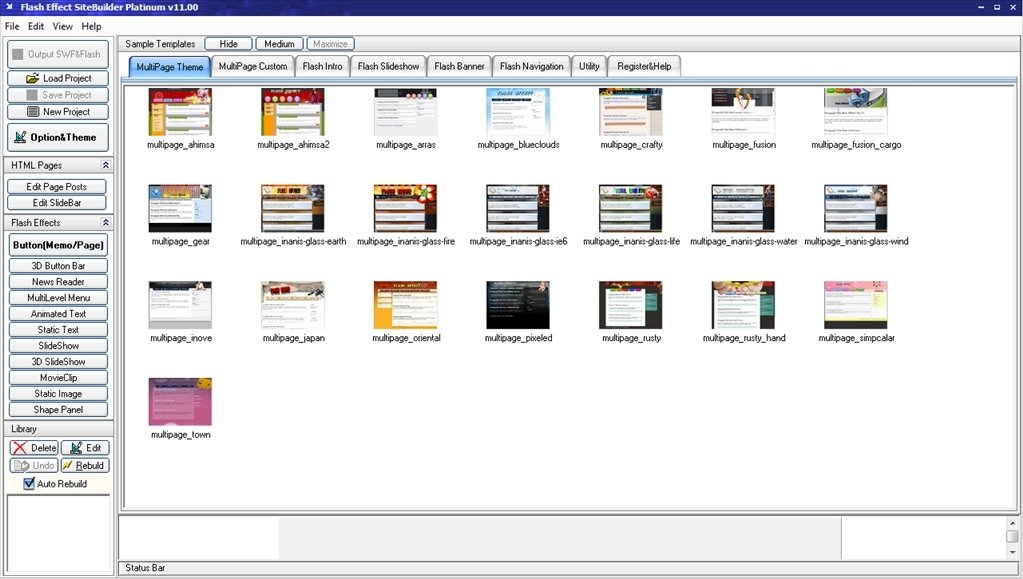Click the library Rebuild button
Screen dimensions: 1023x579
pyautogui.click(x=85, y=465)
